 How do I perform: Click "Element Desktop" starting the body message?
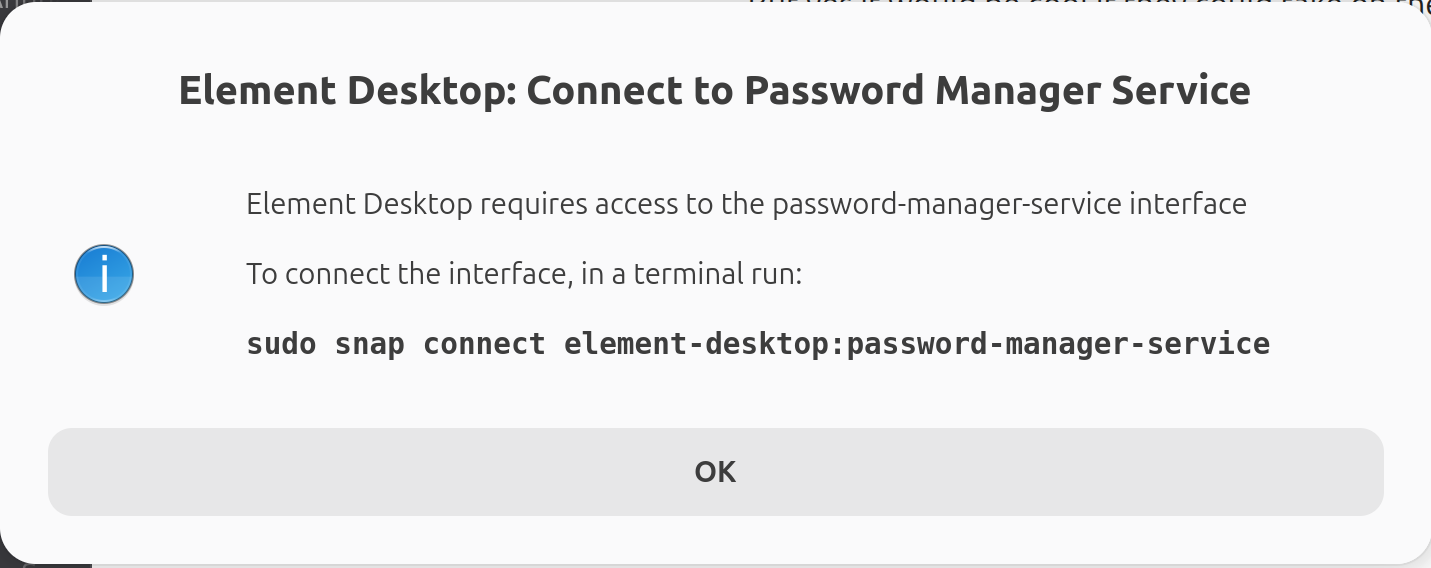point(359,204)
